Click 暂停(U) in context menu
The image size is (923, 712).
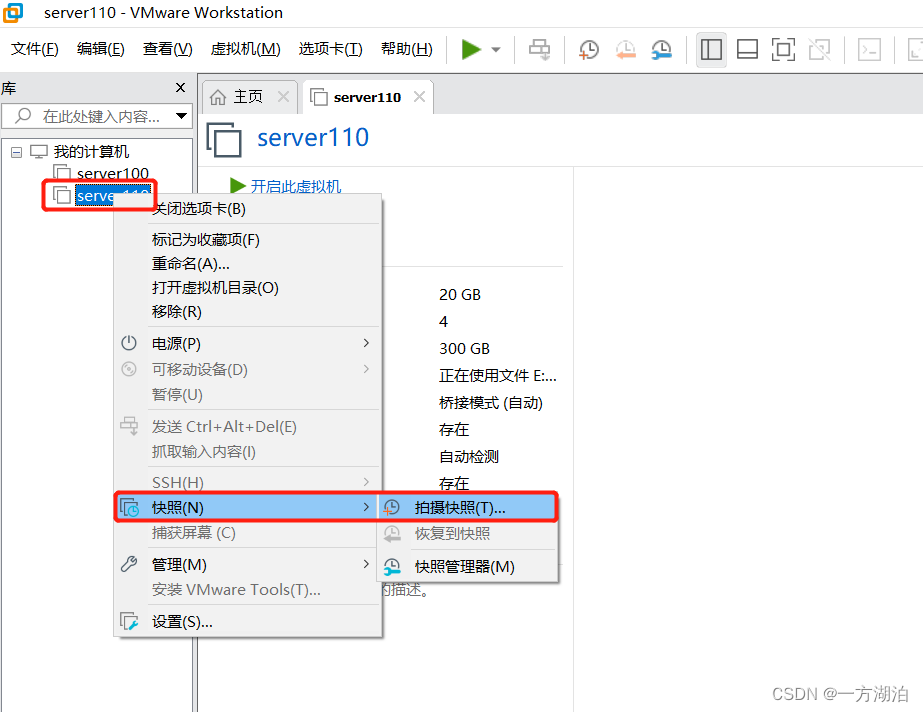pos(248,394)
